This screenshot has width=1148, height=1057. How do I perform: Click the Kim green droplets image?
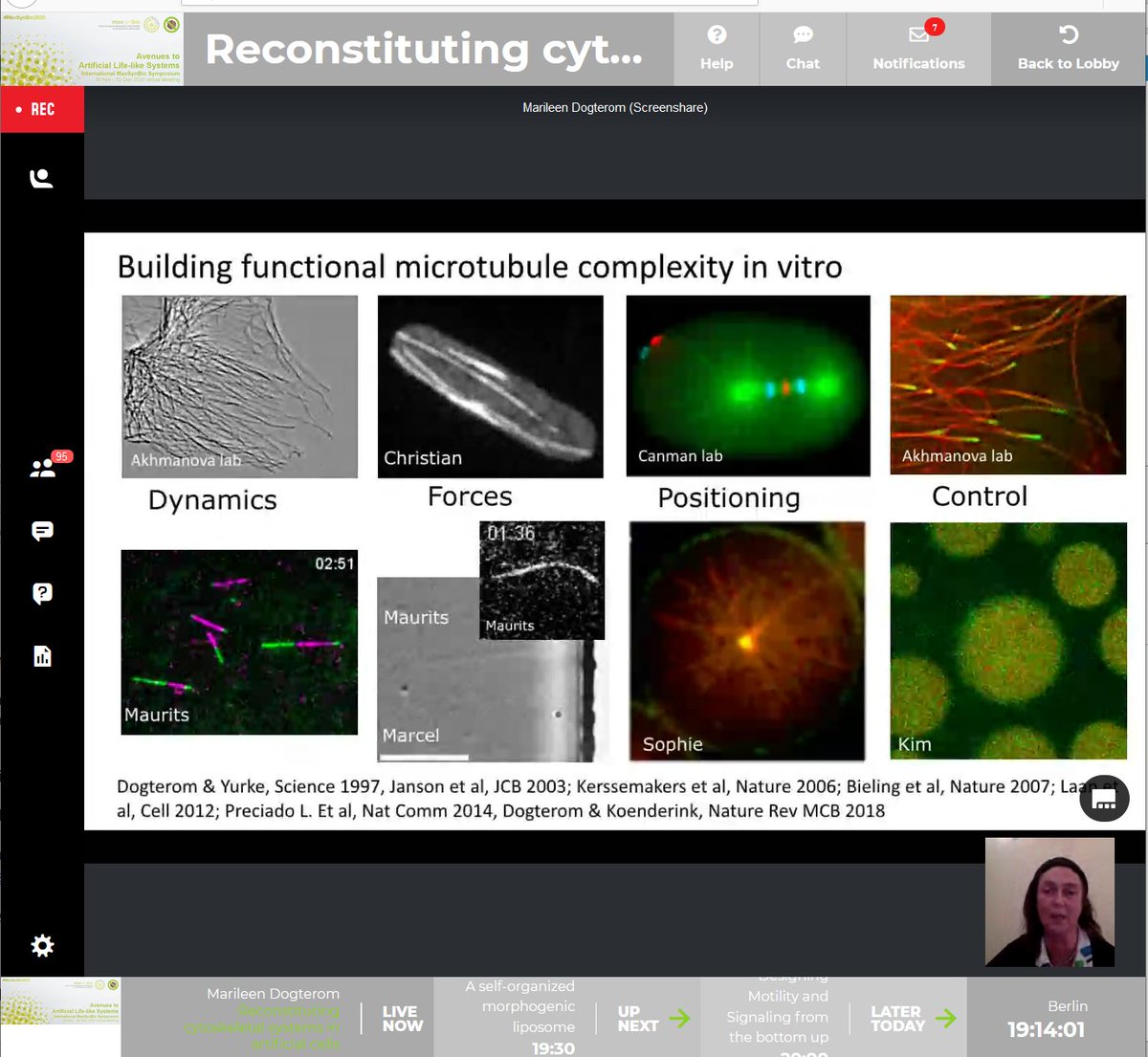1008,641
